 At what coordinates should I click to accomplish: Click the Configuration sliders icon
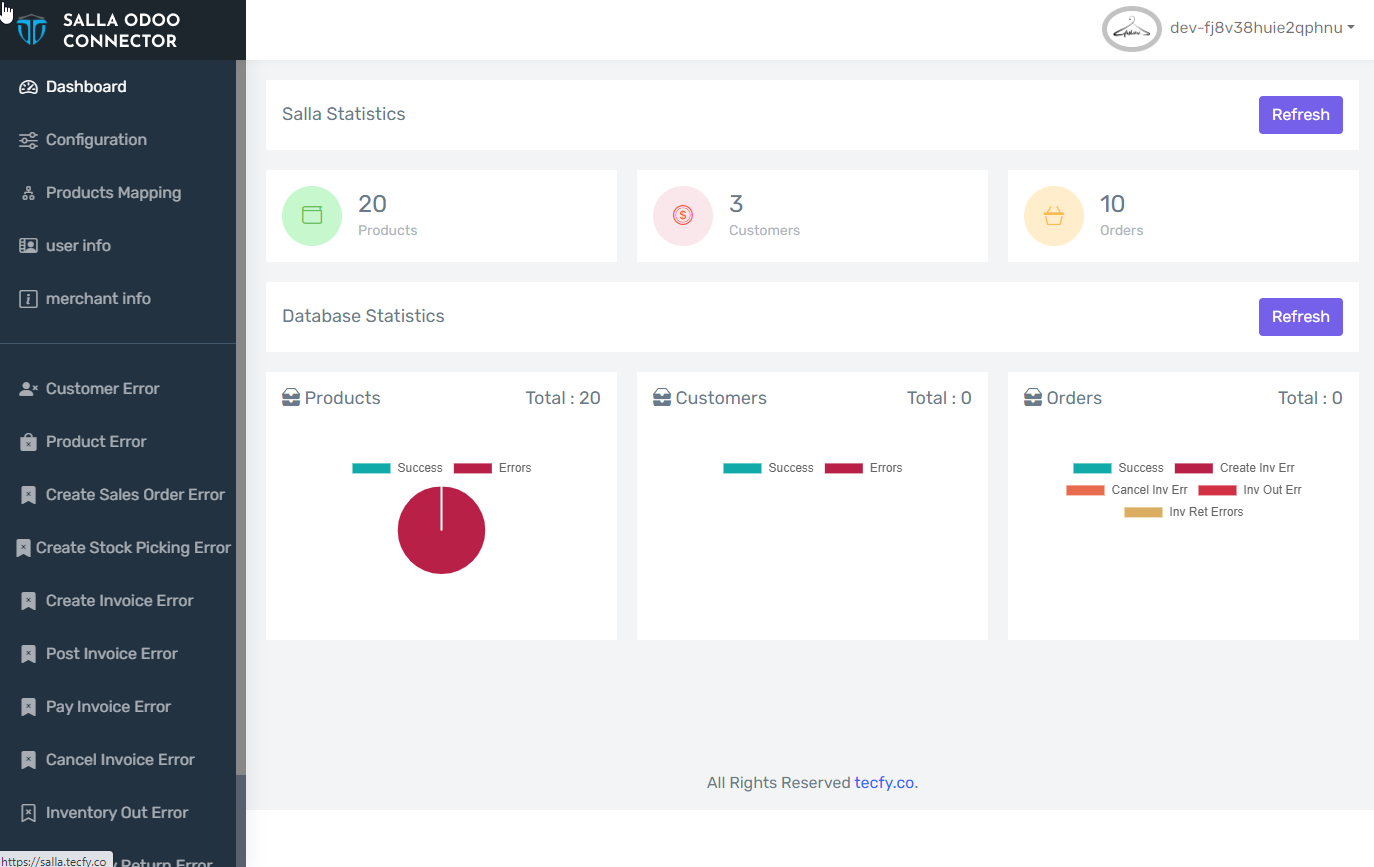pyautogui.click(x=28, y=140)
